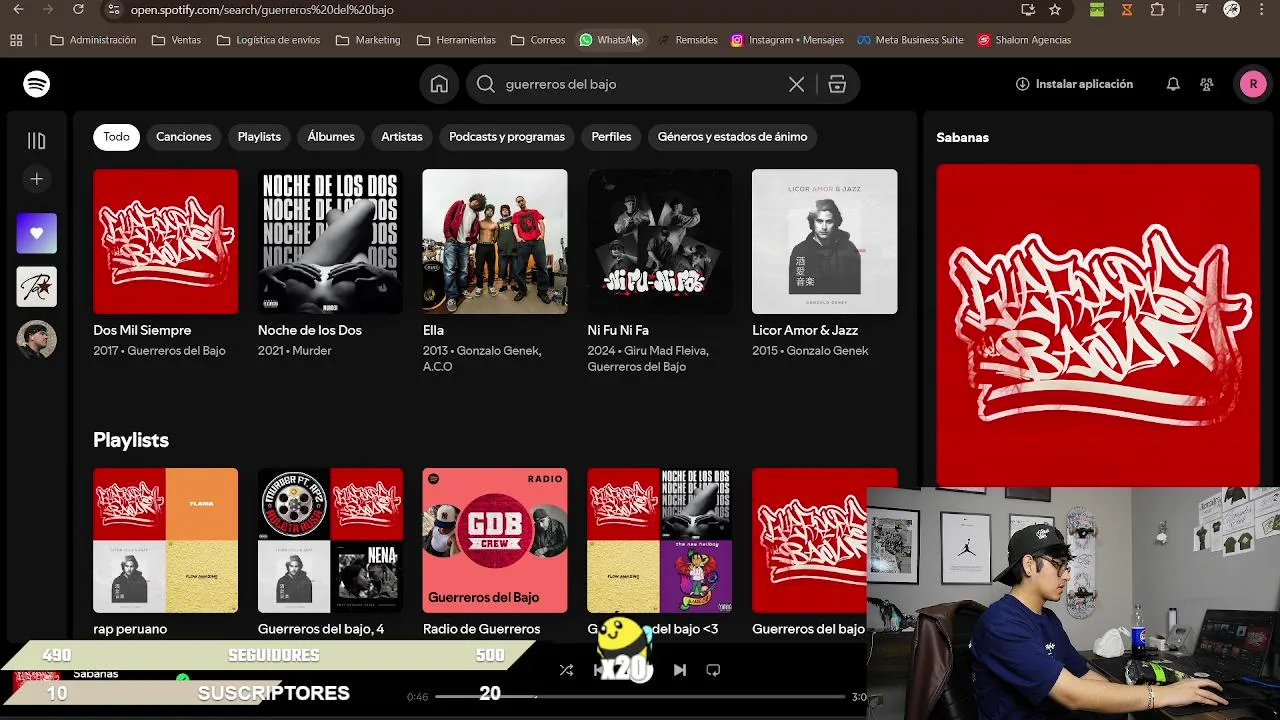Open Guerreros del bajo, 4 playlist cover
This screenshot has height=720, width=1280.
330,540
